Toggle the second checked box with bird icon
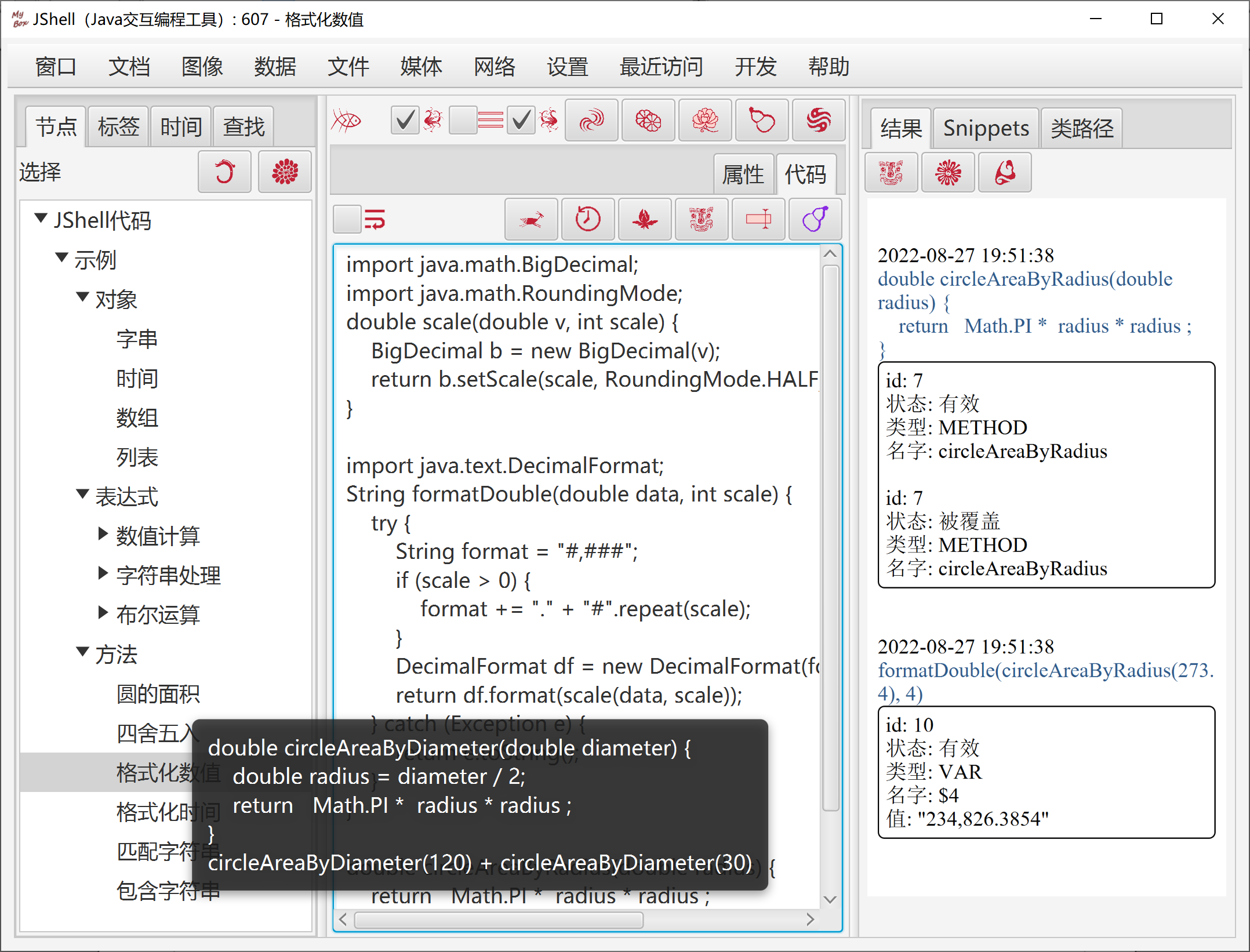Image resolution: width=1250 pixels, height=952 pixels. tap(521, 121)
